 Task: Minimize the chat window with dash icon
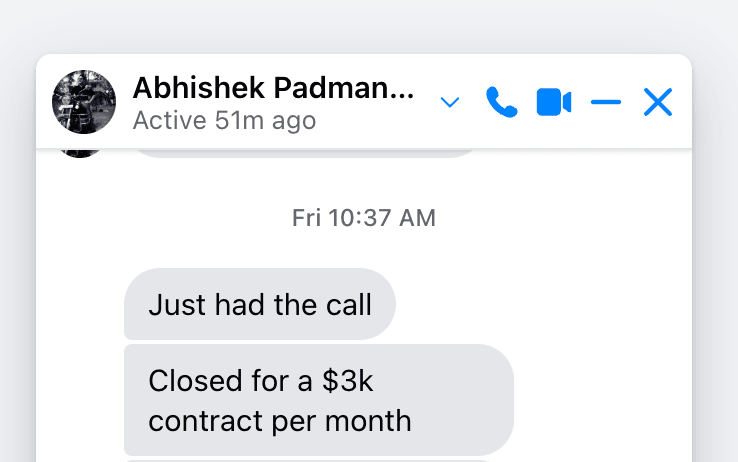click(x=606, y=102)
